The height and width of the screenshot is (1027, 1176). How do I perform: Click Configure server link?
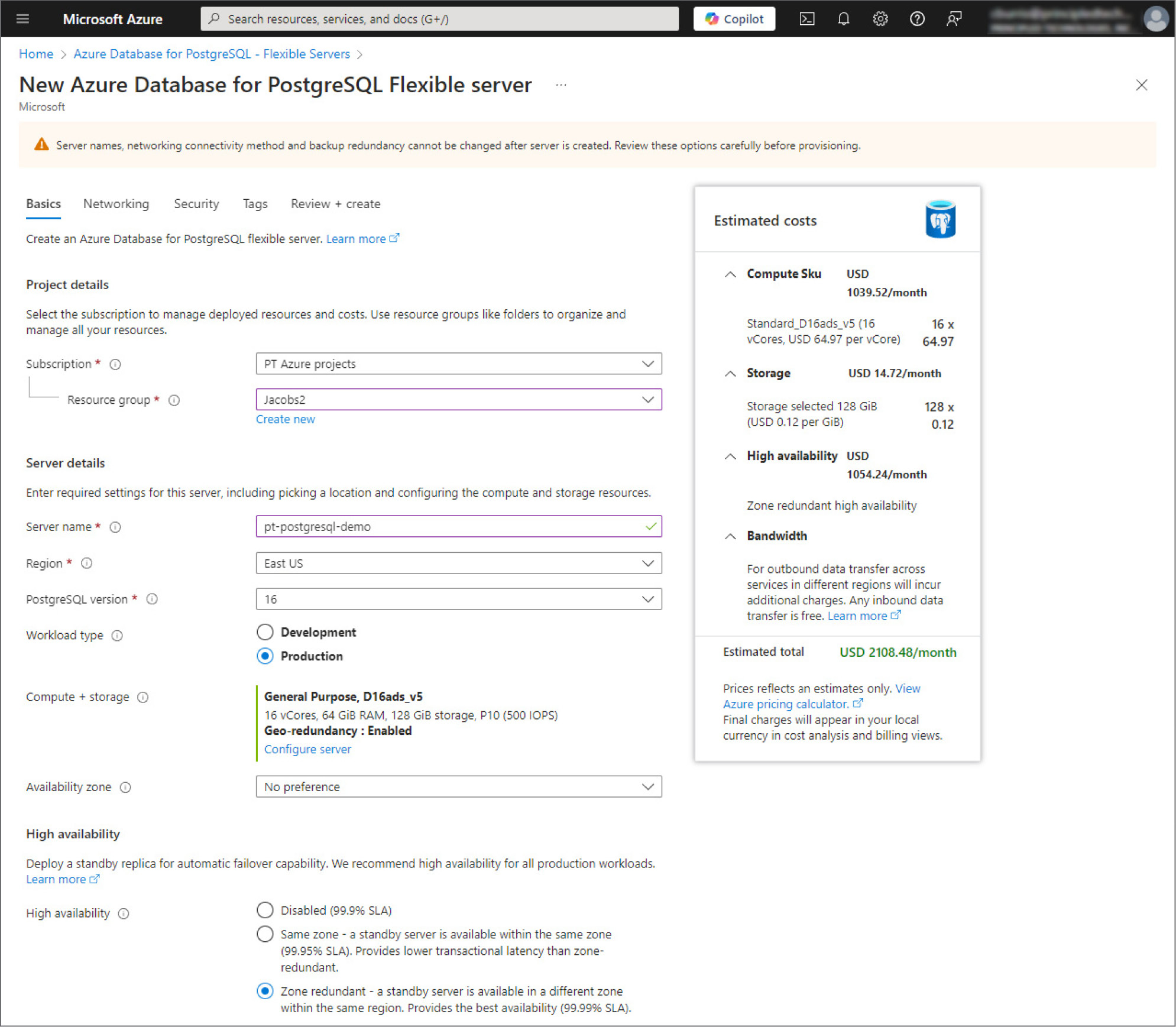(307, 750)
